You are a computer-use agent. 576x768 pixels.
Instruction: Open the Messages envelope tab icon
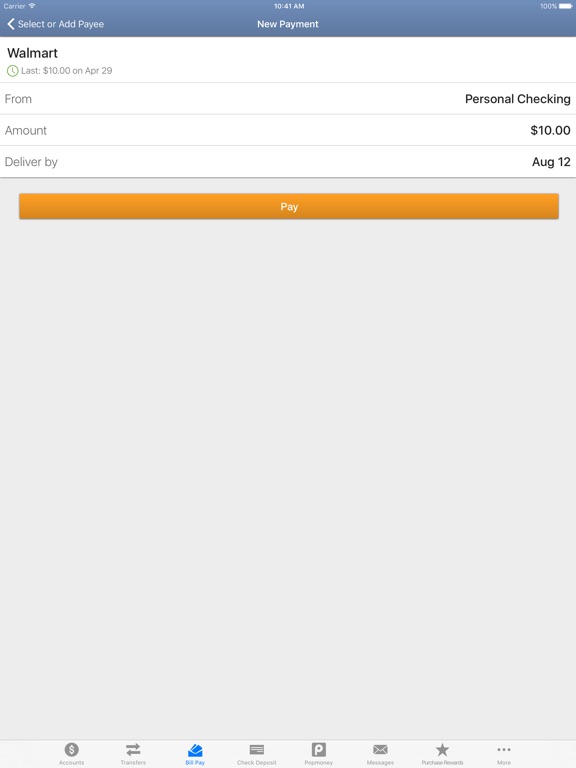point(380,749)
